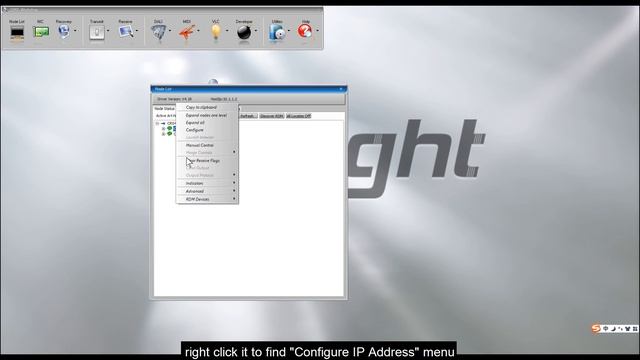
Task: Click the Help question mark icon
Action: 305,31
